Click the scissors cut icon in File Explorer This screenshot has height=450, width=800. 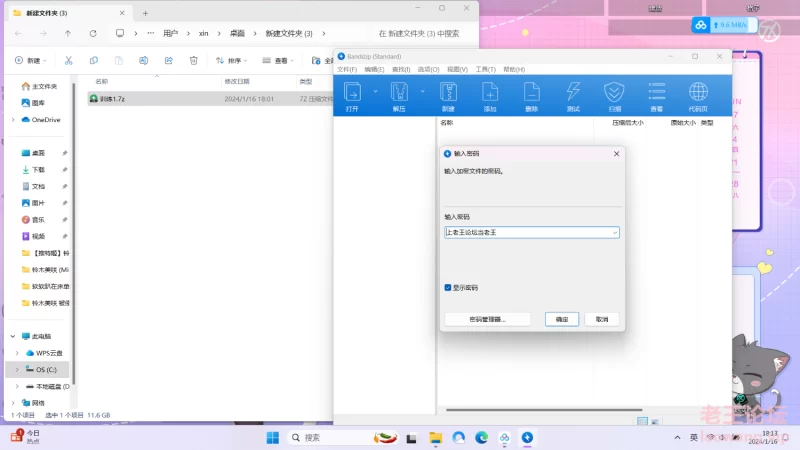tap(69, 60)
